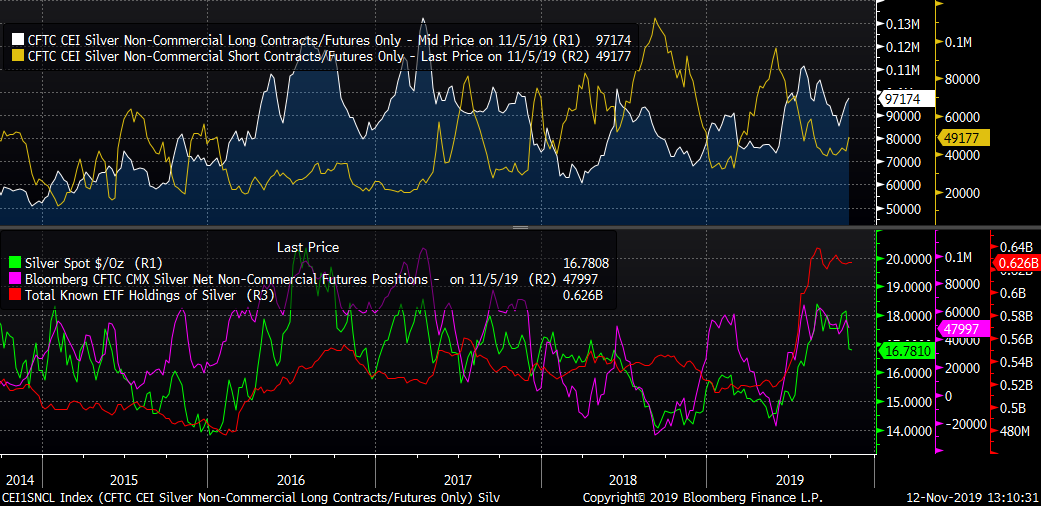Click the yellow Short Contracts legend swatch
Image resolution: width=1041 pixels, height=506 pixels.
[x=17, y=55]
